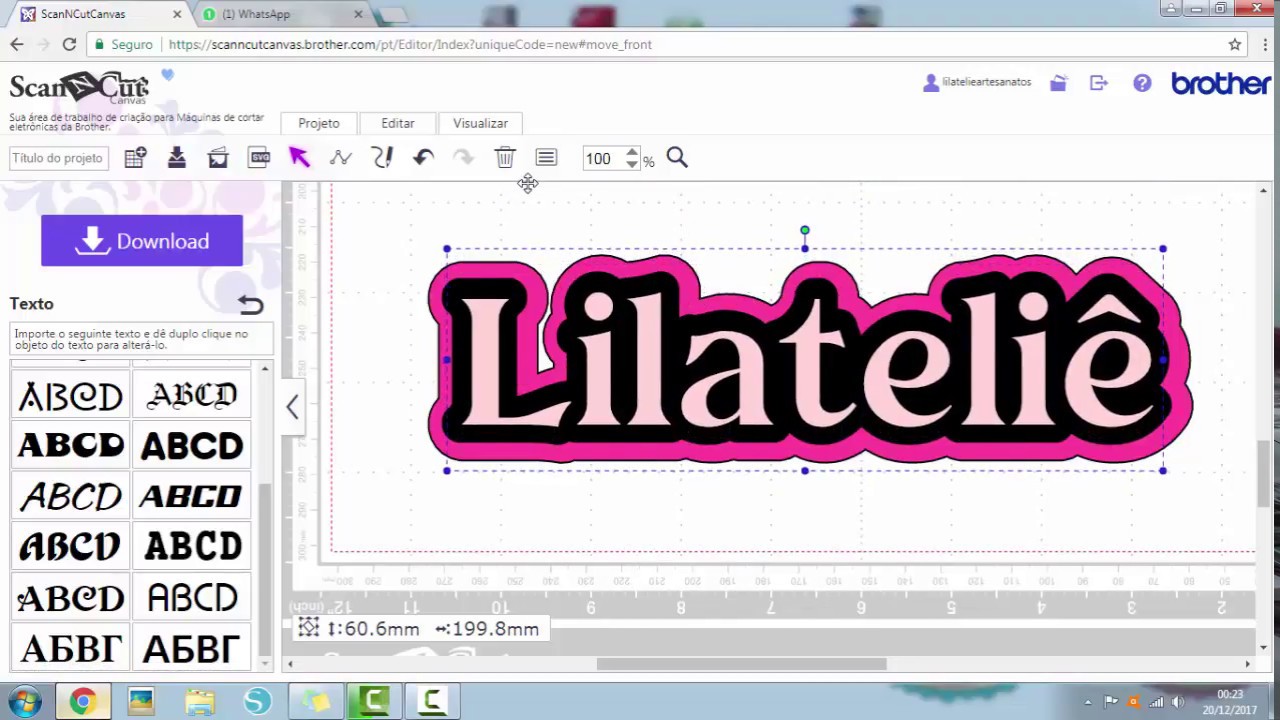The image size is (1280, 720).
Task: Open the Projeto tab
Action: pyautogui.click(x=319, y=123)
